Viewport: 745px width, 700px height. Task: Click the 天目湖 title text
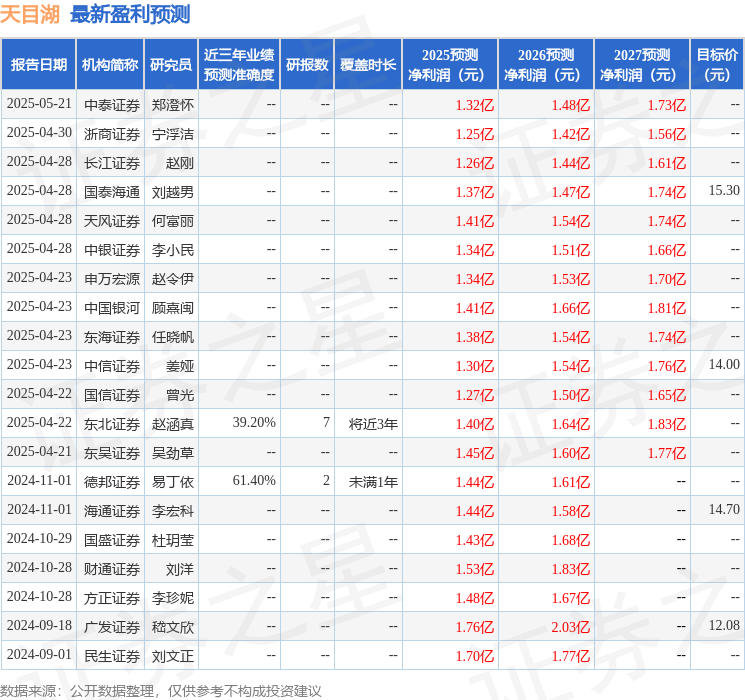pyautogui.click(x=30, y=15)
